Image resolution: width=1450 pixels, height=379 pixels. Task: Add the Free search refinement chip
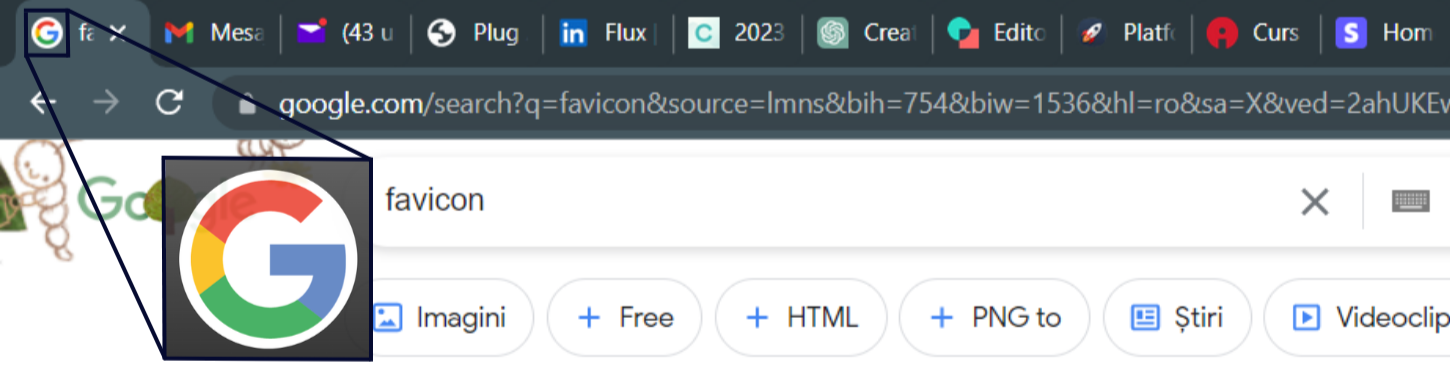(x=624, y=318)
